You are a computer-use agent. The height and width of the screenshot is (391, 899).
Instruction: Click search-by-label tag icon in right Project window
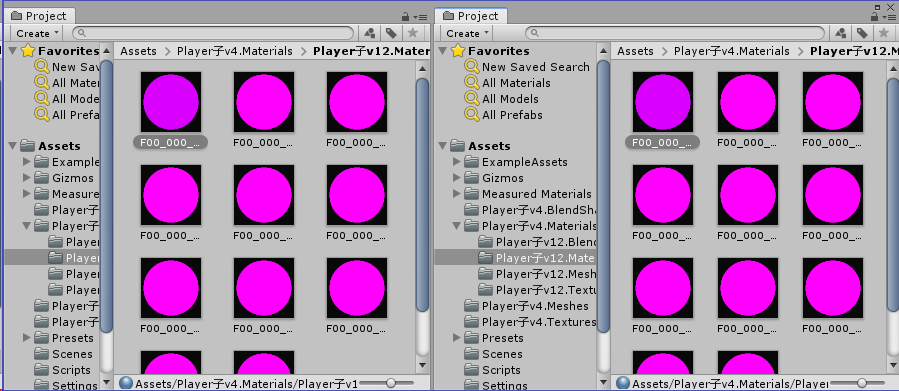coord(862,33)
